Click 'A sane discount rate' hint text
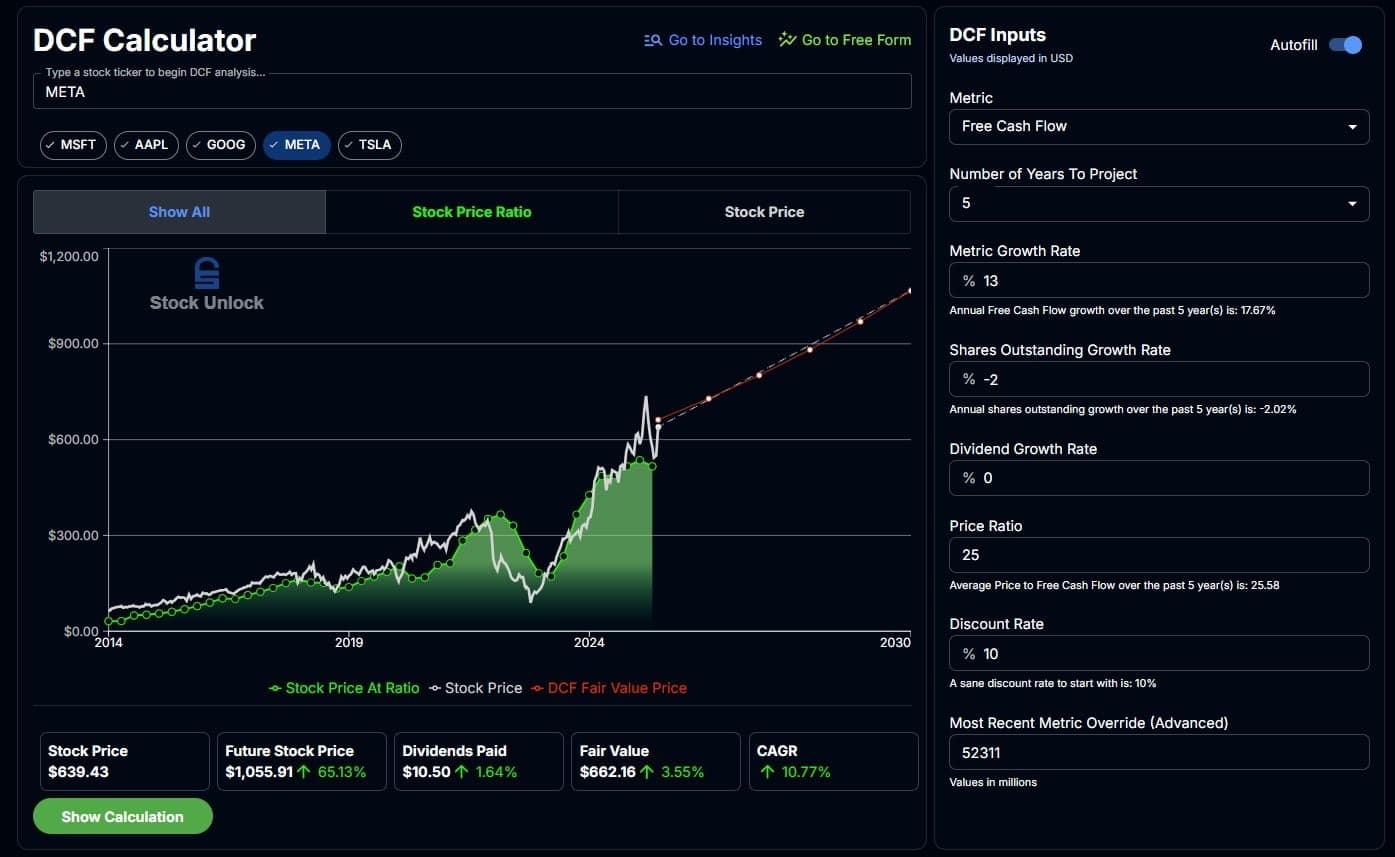This screenshot has width=1395, height=857. (1052, 683)
